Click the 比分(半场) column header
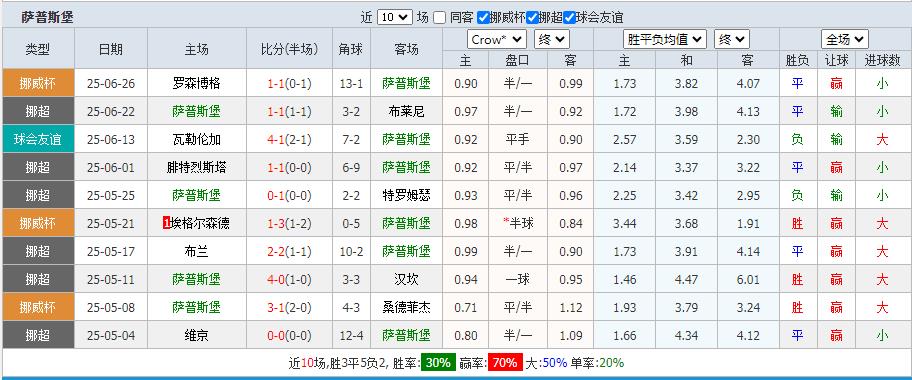Viewport: 912px width, 380px height. 289,49
